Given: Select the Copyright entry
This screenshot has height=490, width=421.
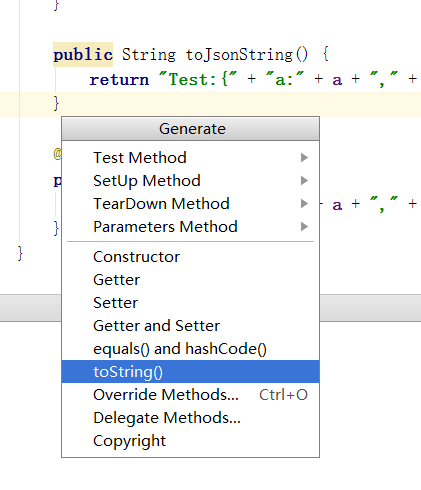Looking at the screenshot, I should pyautogui.click(x=190, y=441).
